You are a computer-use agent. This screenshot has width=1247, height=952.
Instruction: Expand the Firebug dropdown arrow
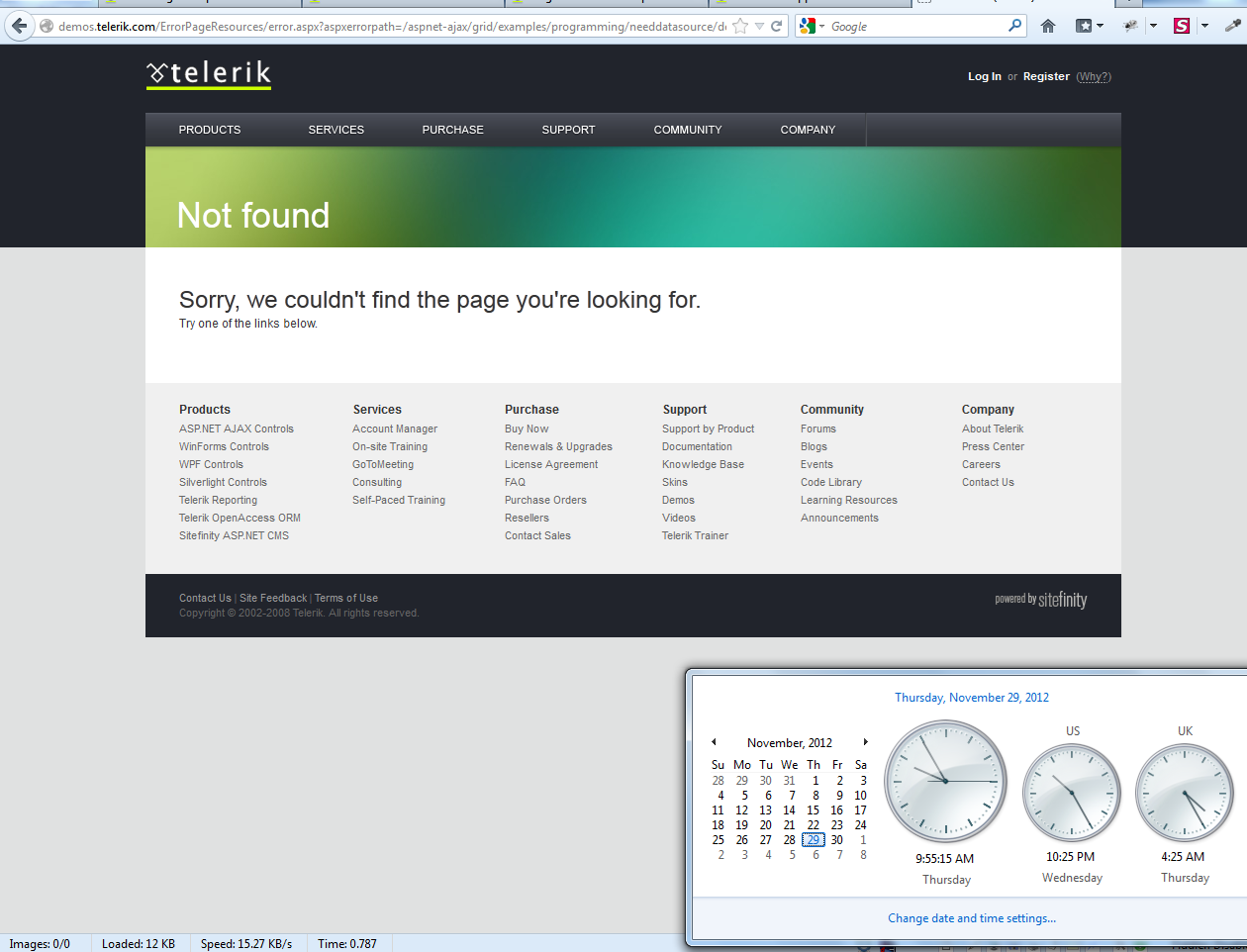click(1153, 27)
